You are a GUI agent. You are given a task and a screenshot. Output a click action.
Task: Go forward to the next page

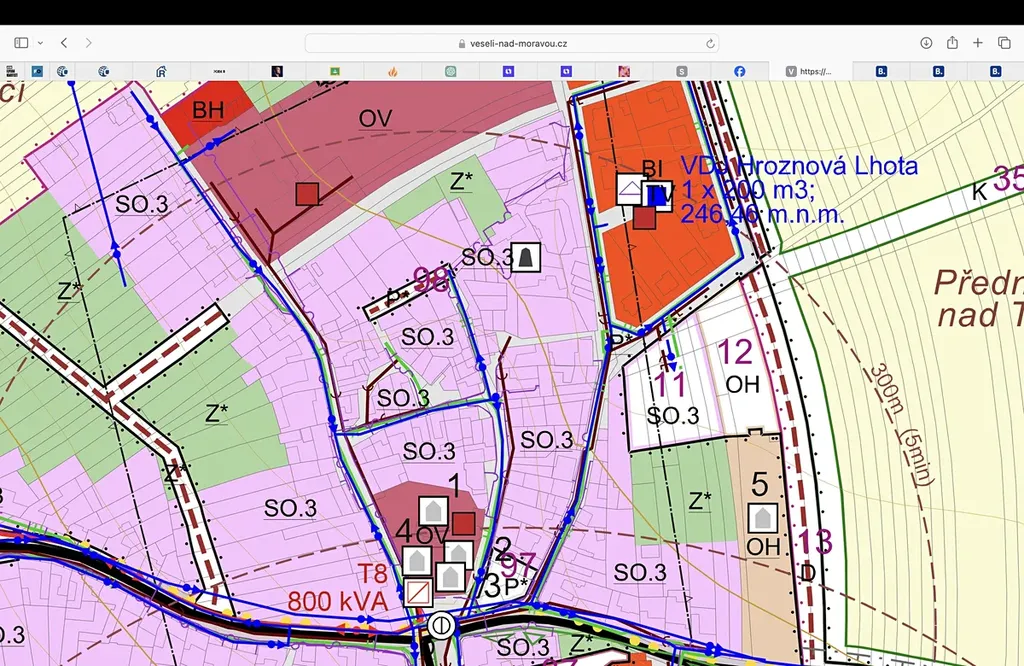pos(89,43)
